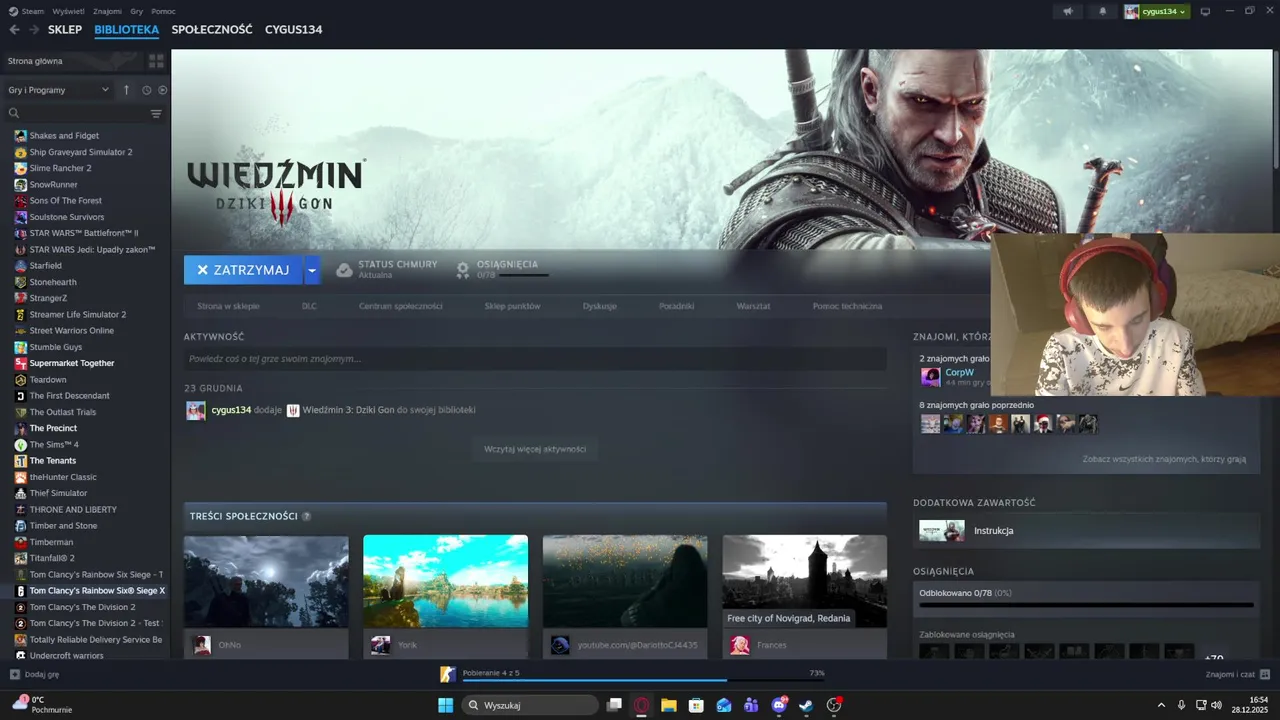Open the cygus134 account dropdown
The width and height of the screenshot is (1280, 720).
pyautogui.click(x=1157, y=11)
